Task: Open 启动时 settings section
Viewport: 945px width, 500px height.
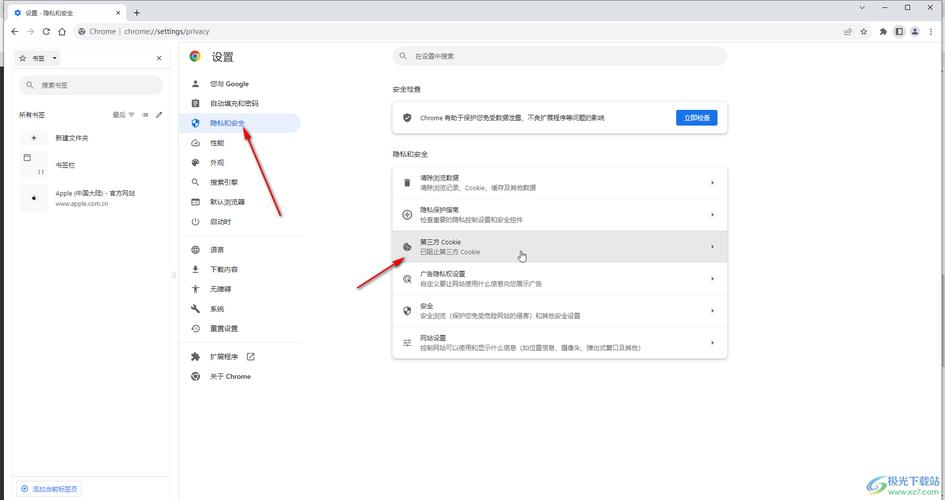Action: point(240,222)
